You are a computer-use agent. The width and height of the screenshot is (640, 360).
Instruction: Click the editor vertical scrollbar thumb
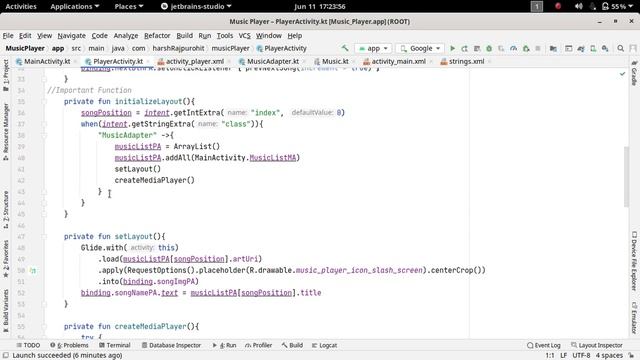pos(626,176)
